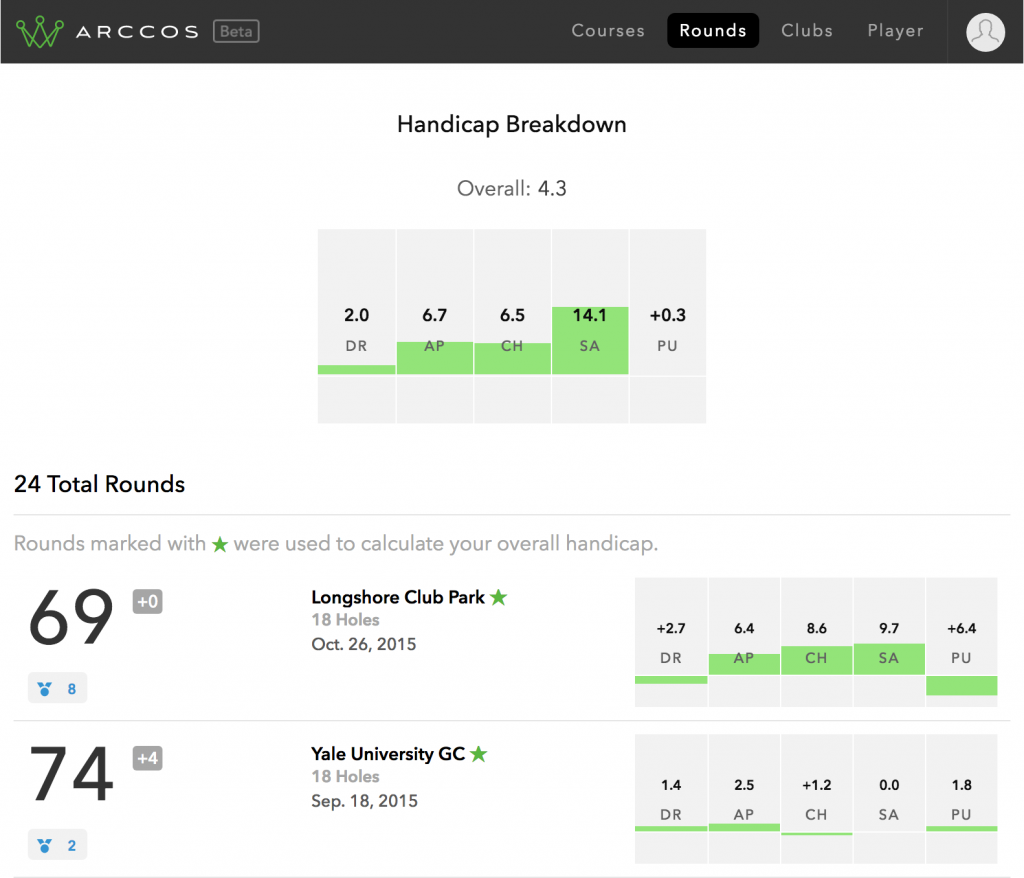Click Longshore AP 6.4 column
Viewport: 1024px width, 878px height.
(744, 642)
